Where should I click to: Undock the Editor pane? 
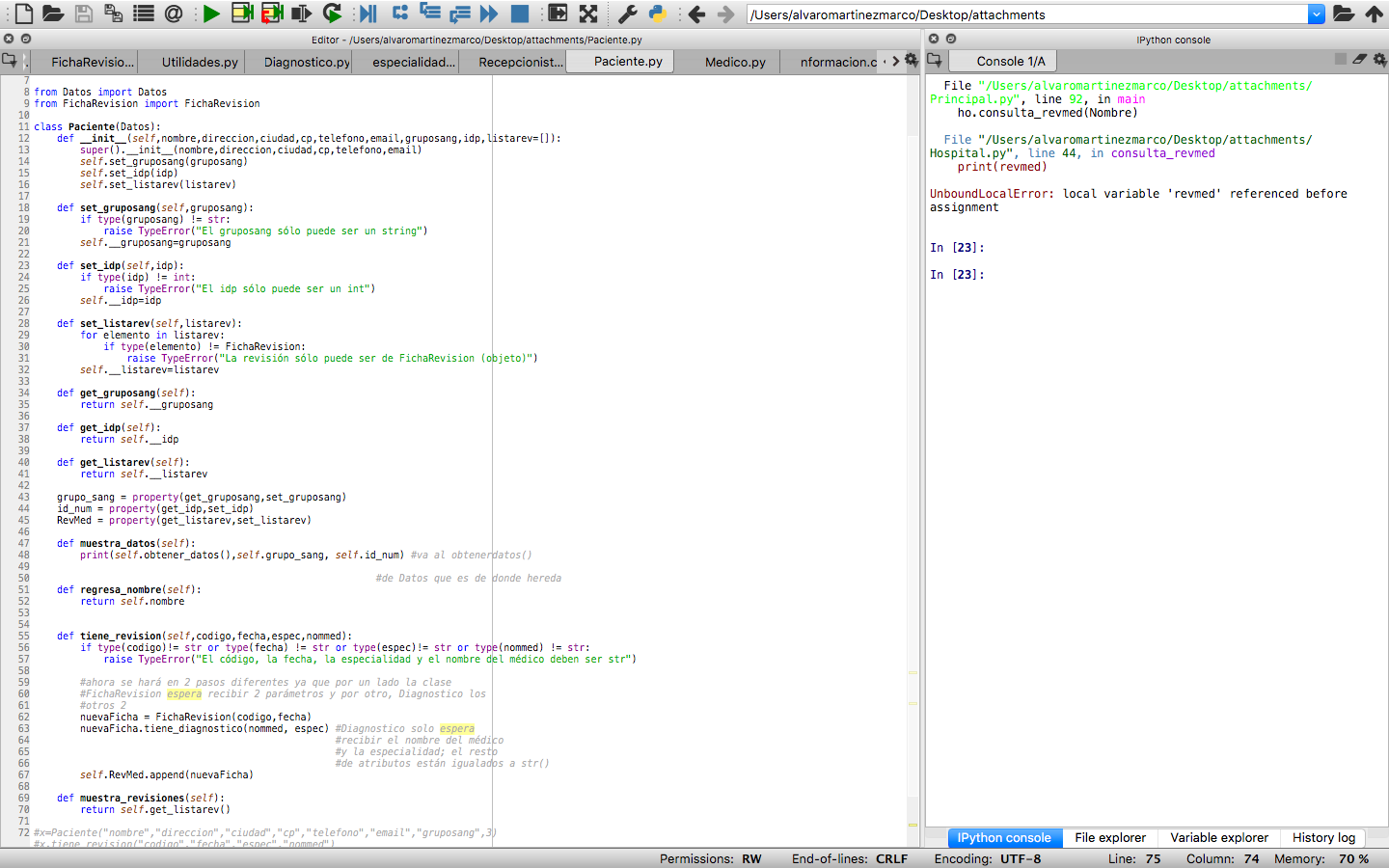[x=25, y=39]
